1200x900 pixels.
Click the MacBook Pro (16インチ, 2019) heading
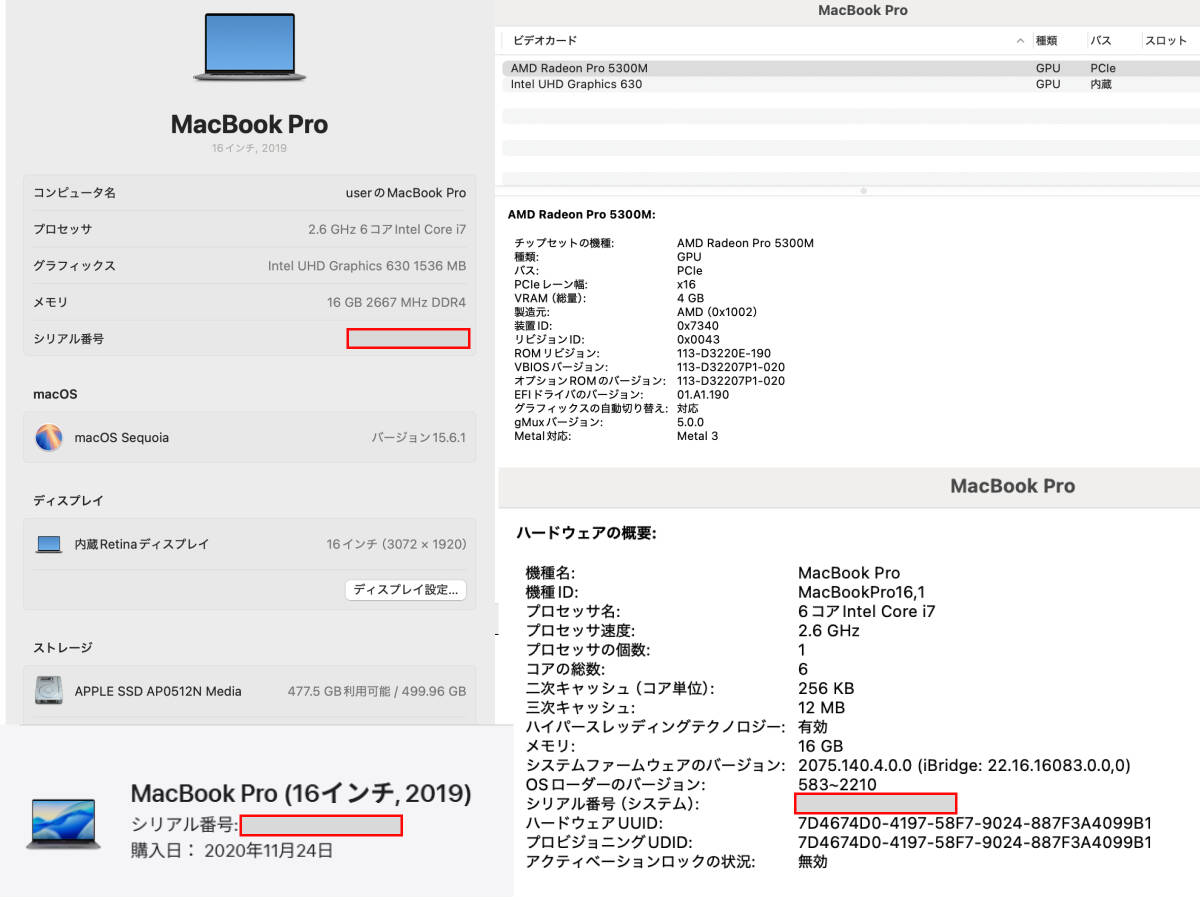301,794
